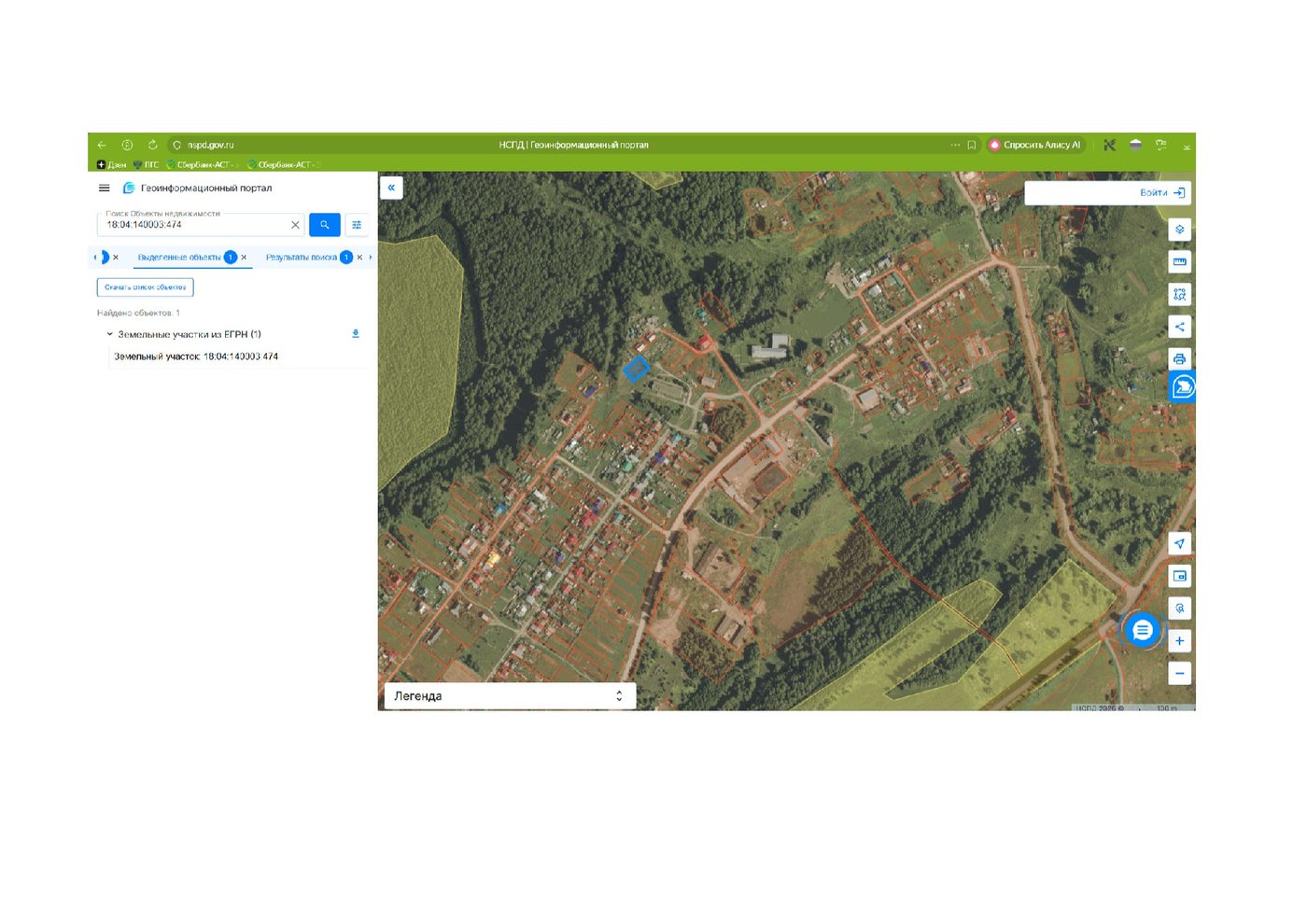This screenshot has width=1307, height=924.
Task: Click Скачать список объектов button
Action: [x=145, y=287]
